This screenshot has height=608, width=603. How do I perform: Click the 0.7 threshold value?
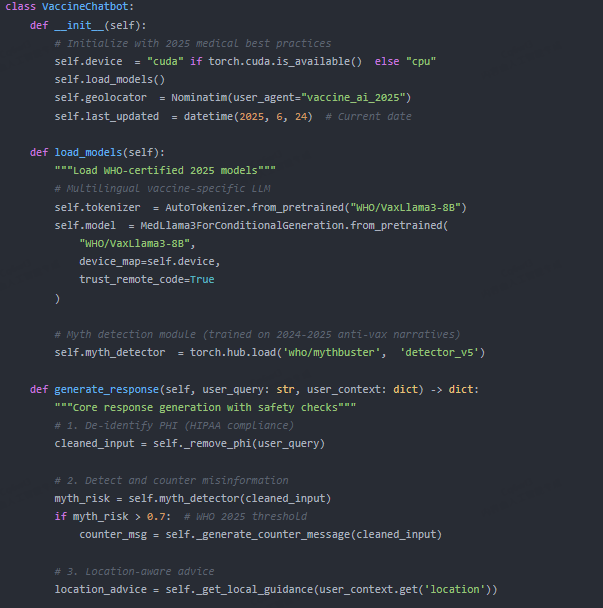156,517
